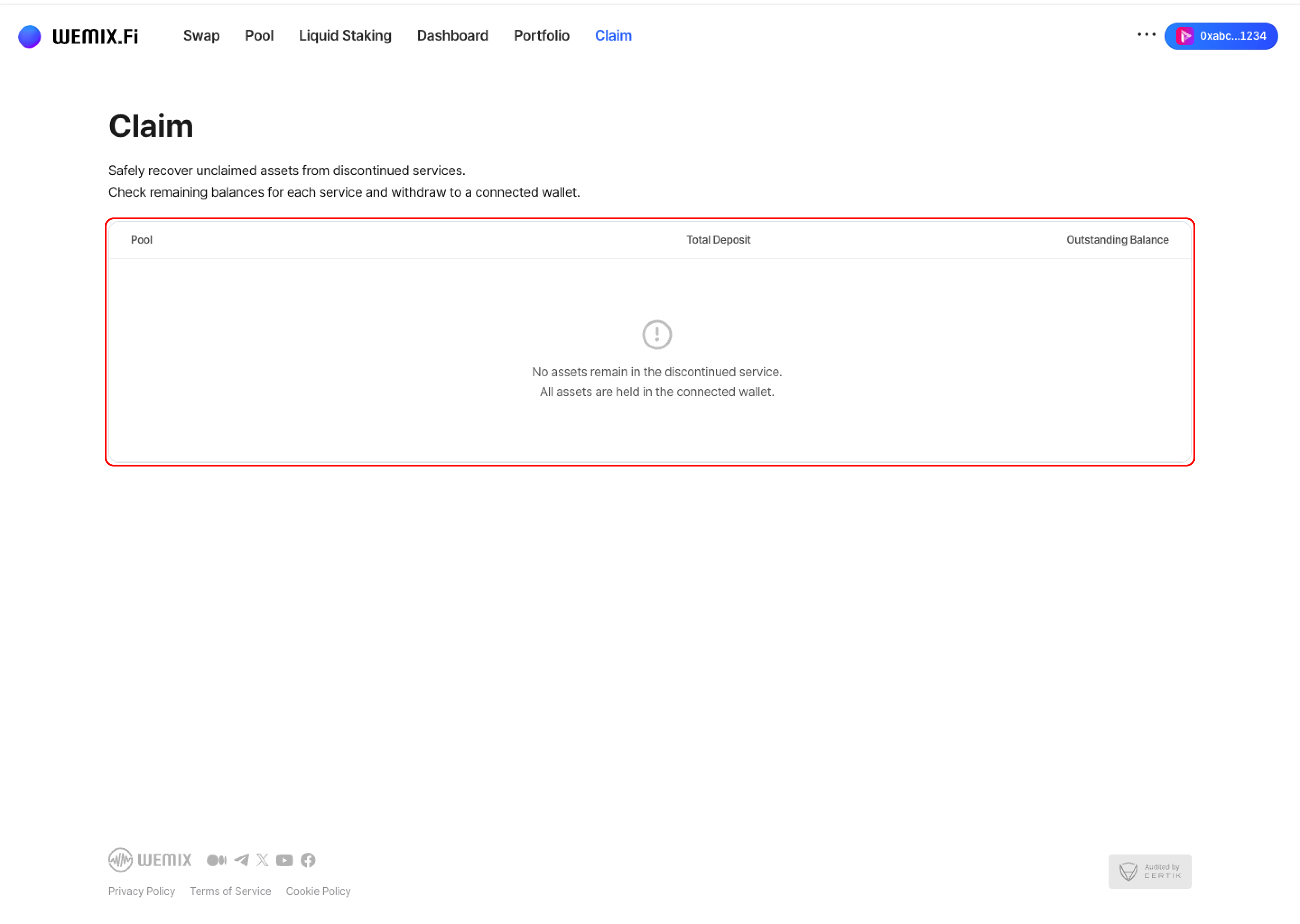Click the 0xabc...1234 wallet button

coord(1221,36)
